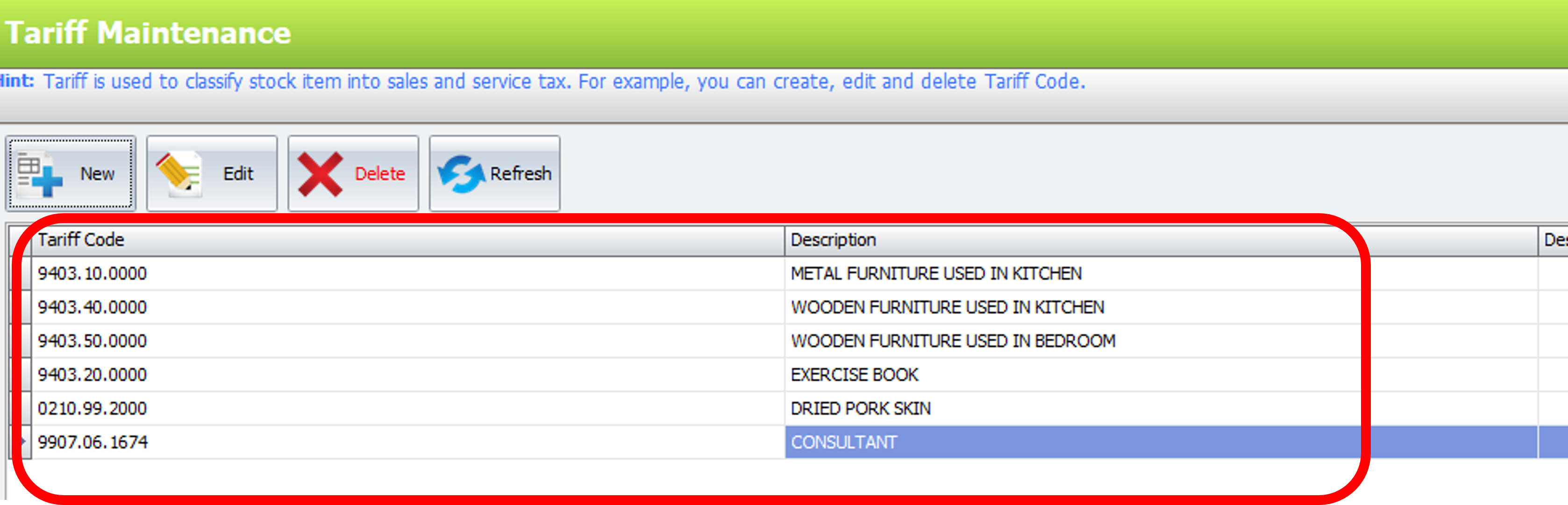Screen dimensions: 1568x505
Task: Sort by Description column header
Action: [833, 240]
